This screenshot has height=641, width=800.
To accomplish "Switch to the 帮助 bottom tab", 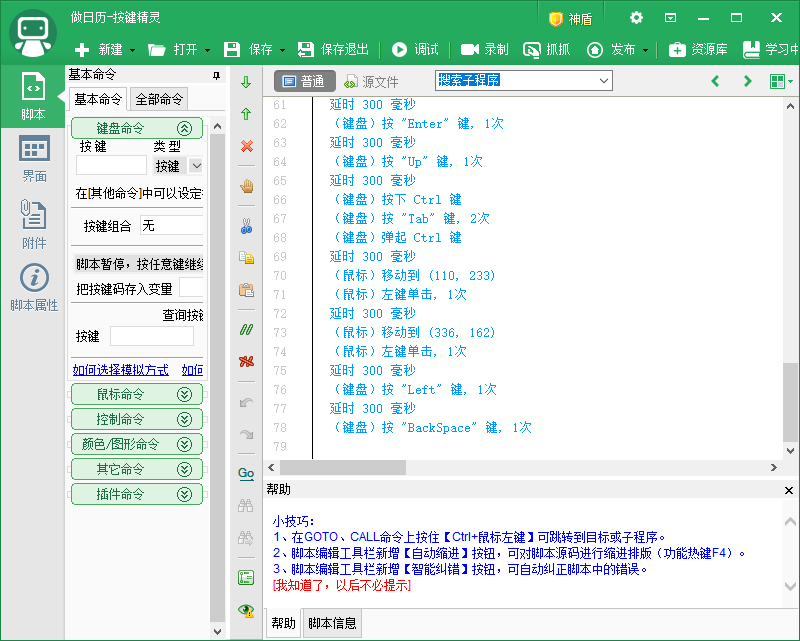I will 283,623.
